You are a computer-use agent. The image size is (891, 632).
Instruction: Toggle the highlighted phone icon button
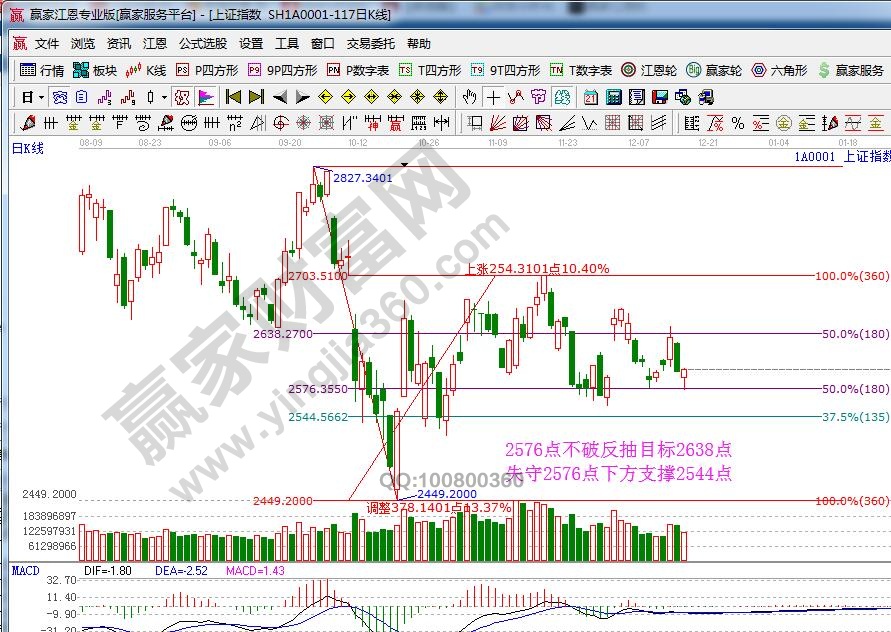pyautogui.click(x=564, y=97)
